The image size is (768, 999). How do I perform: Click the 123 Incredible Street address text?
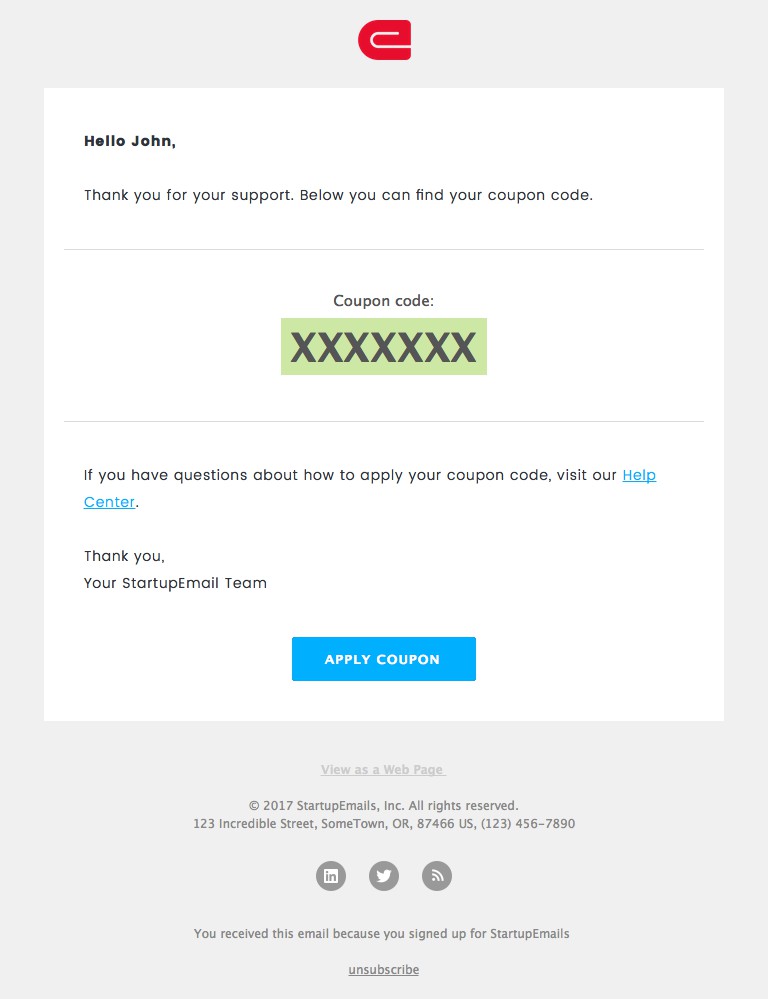pyautogui.click(x=334, y=824)
